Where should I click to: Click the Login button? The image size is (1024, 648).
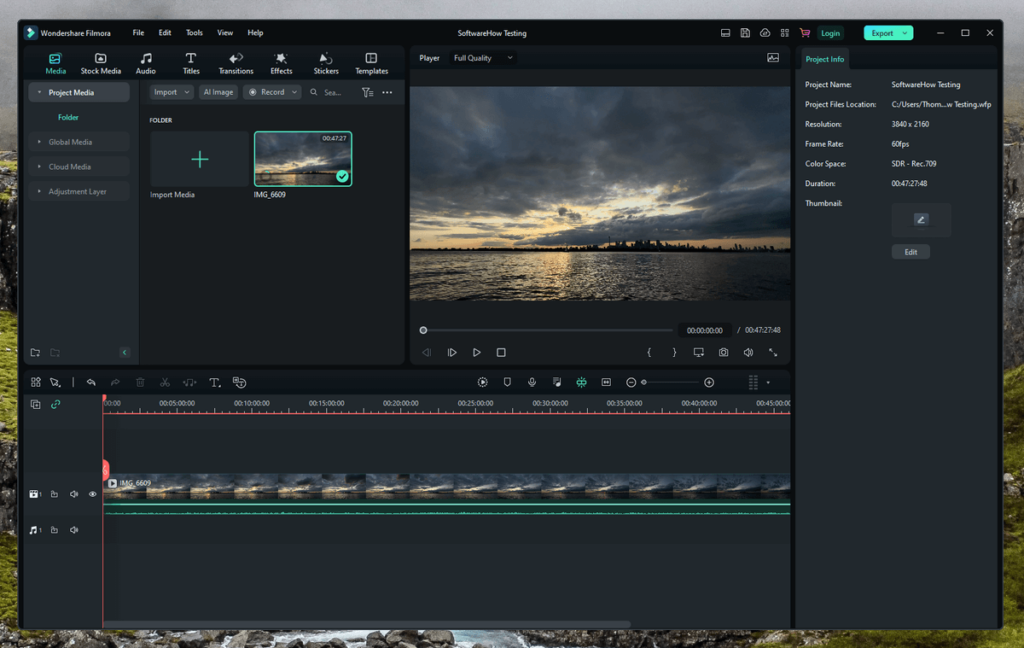click(830, 33)
